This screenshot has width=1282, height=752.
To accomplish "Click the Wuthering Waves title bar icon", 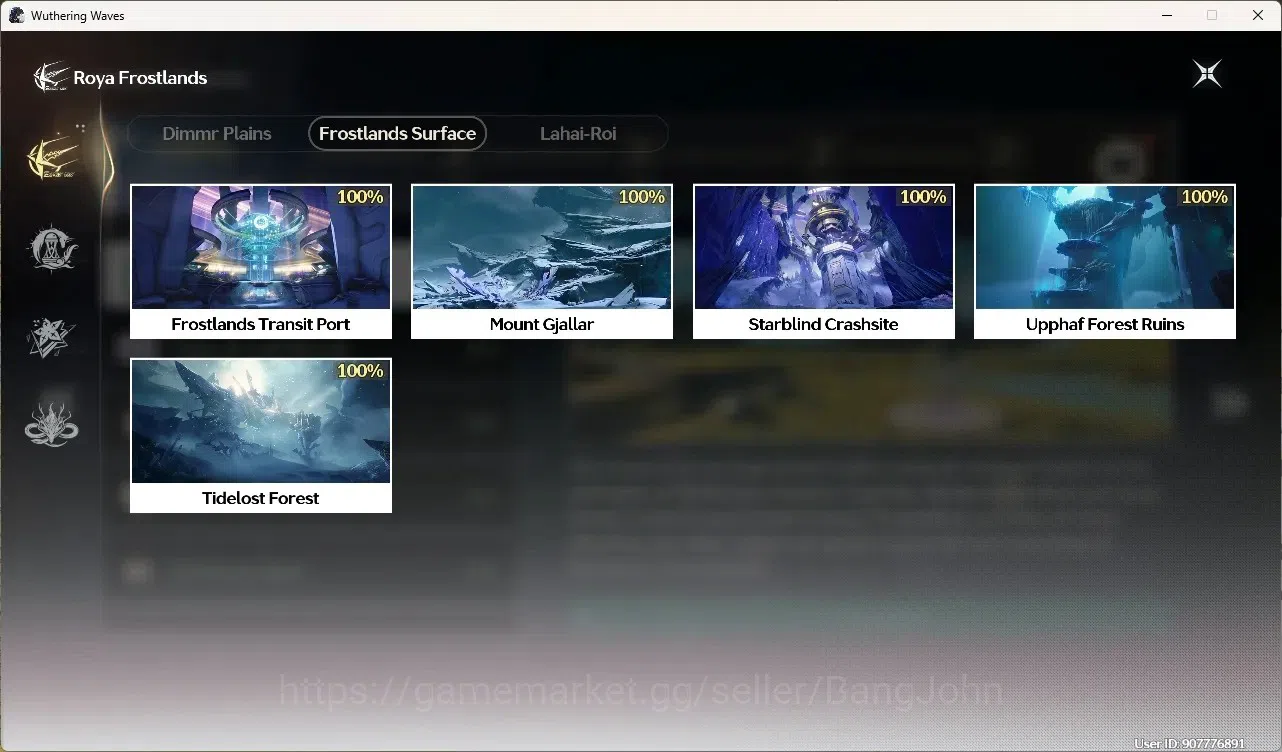I will point(16,15).
